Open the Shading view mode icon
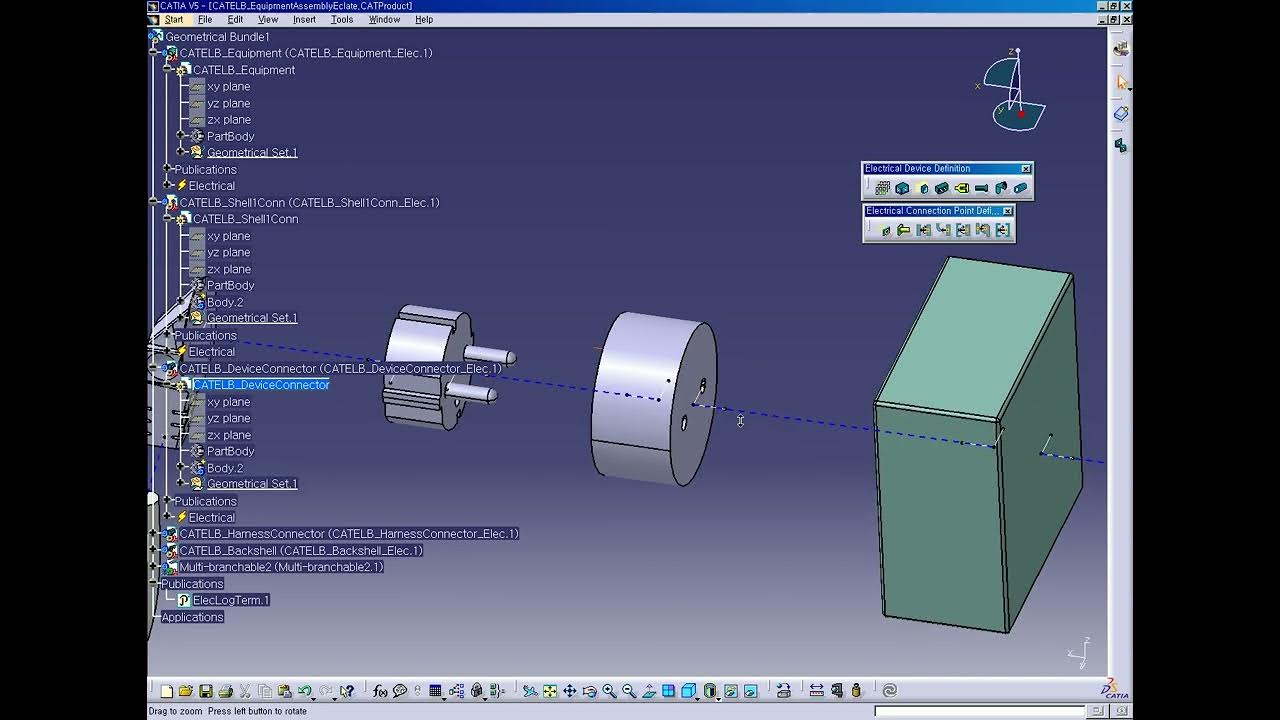This screenshot has width=1280, height=720. click(709, 691)
